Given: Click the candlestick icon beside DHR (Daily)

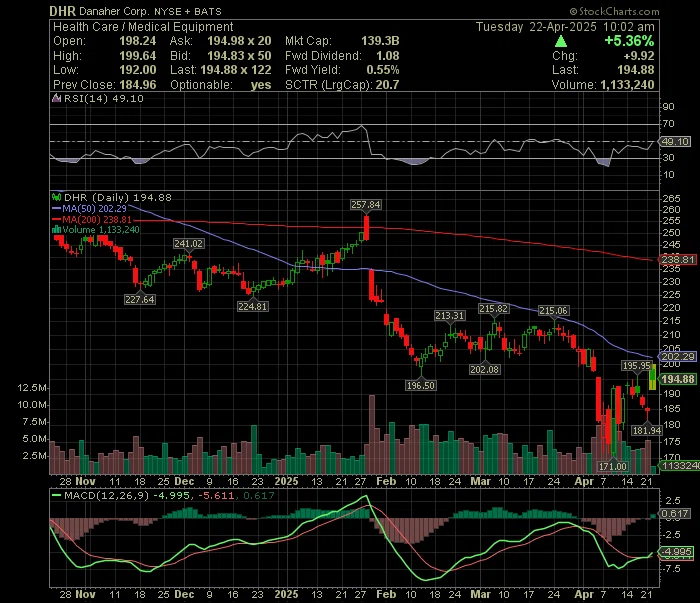Looking at the screenshot, I should 57,197.
